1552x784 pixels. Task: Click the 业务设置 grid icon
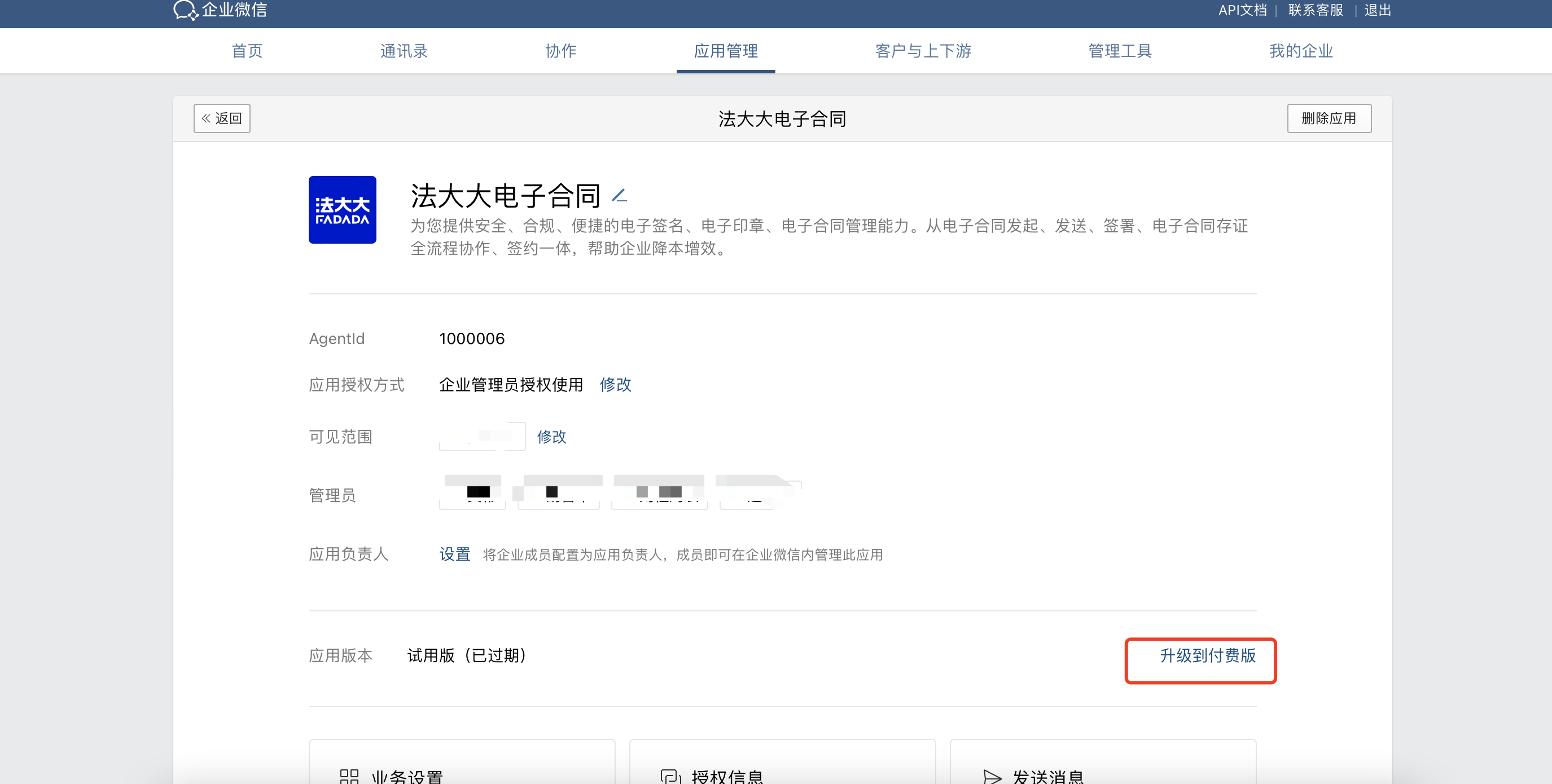[349, 776]
